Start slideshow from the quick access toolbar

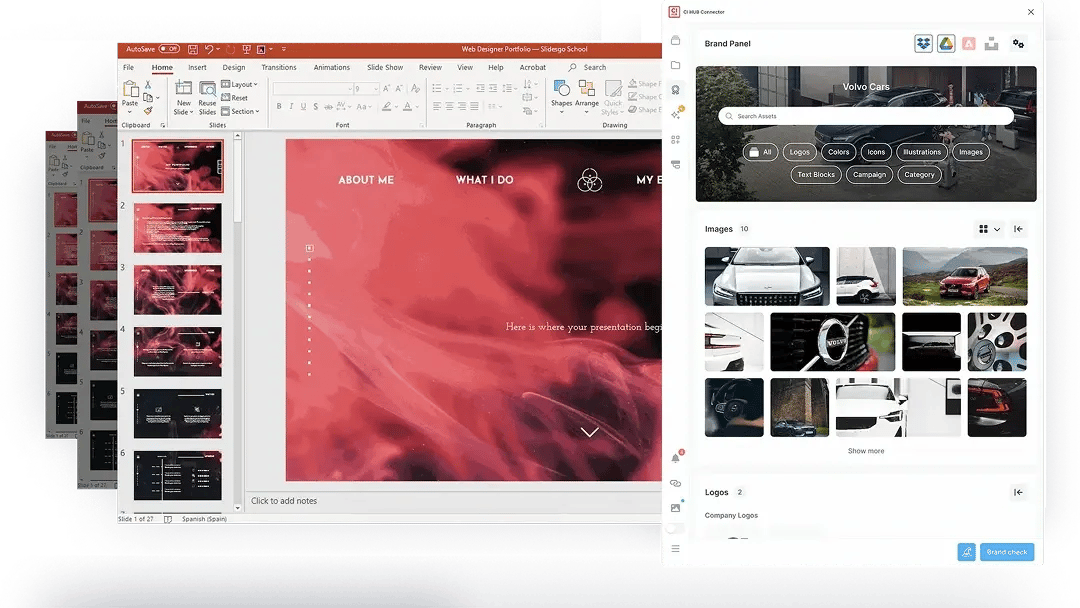coord(246,50)
